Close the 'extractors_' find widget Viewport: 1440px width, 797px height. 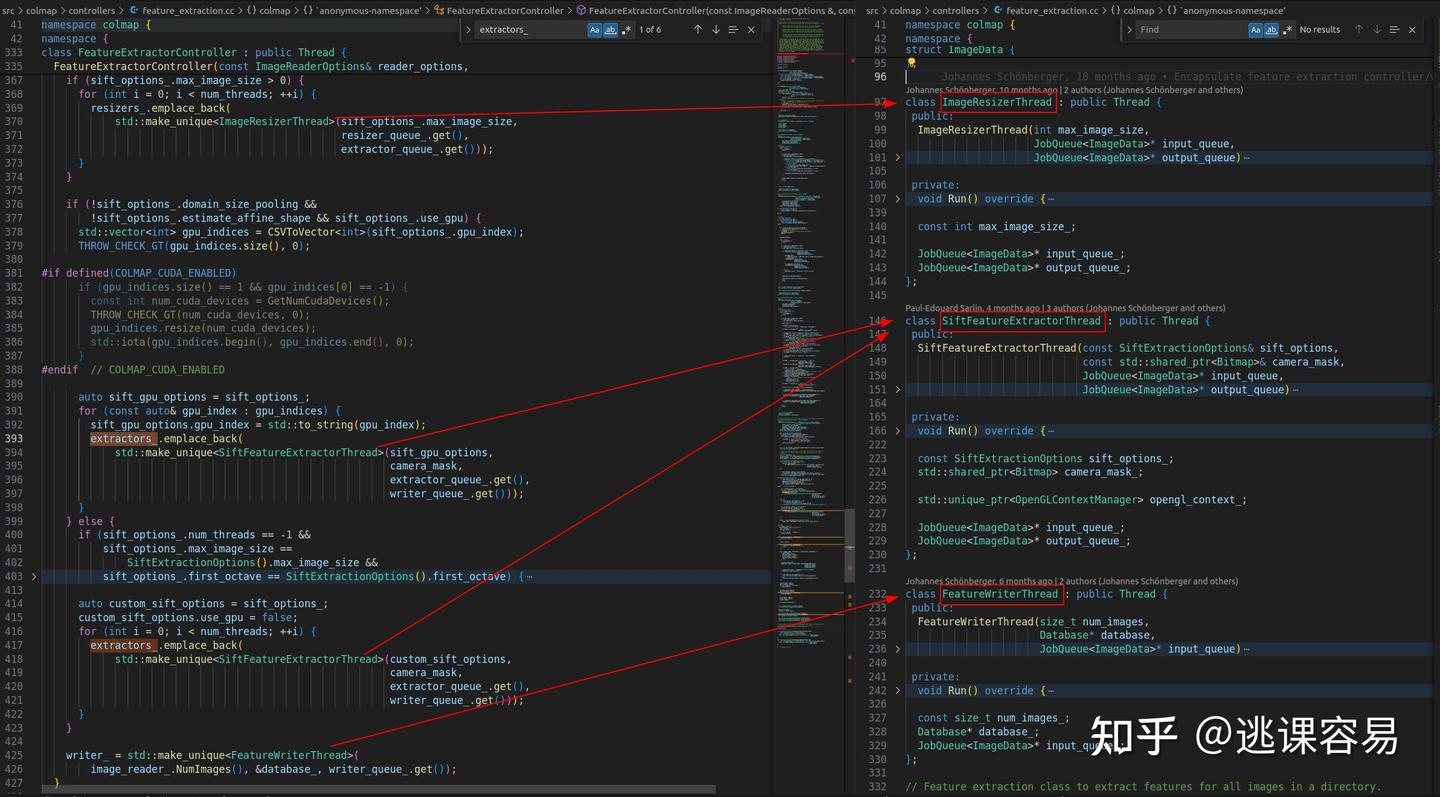(752, 30)
